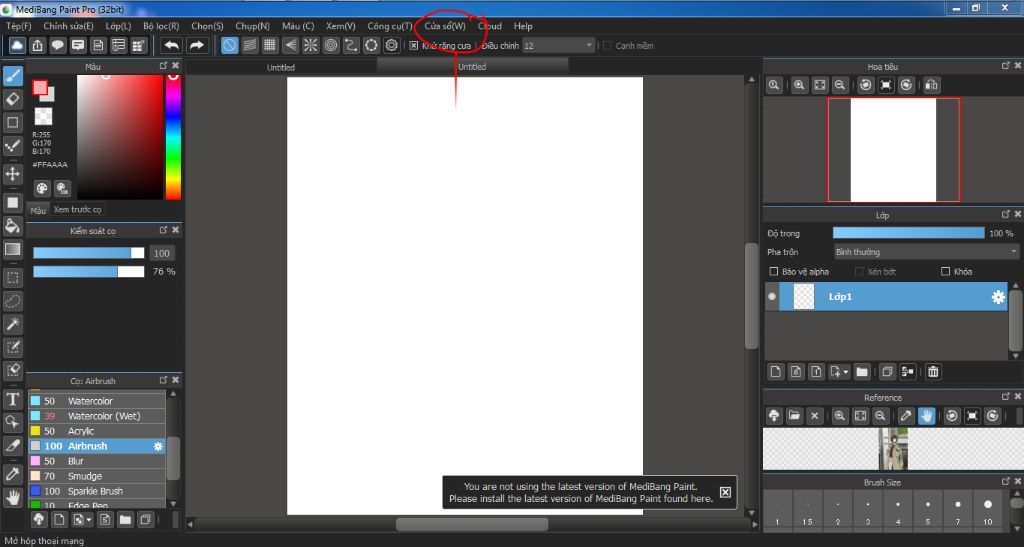
Task: Open Lớp1 layer settings gear
Action: [x=998, y=297]
